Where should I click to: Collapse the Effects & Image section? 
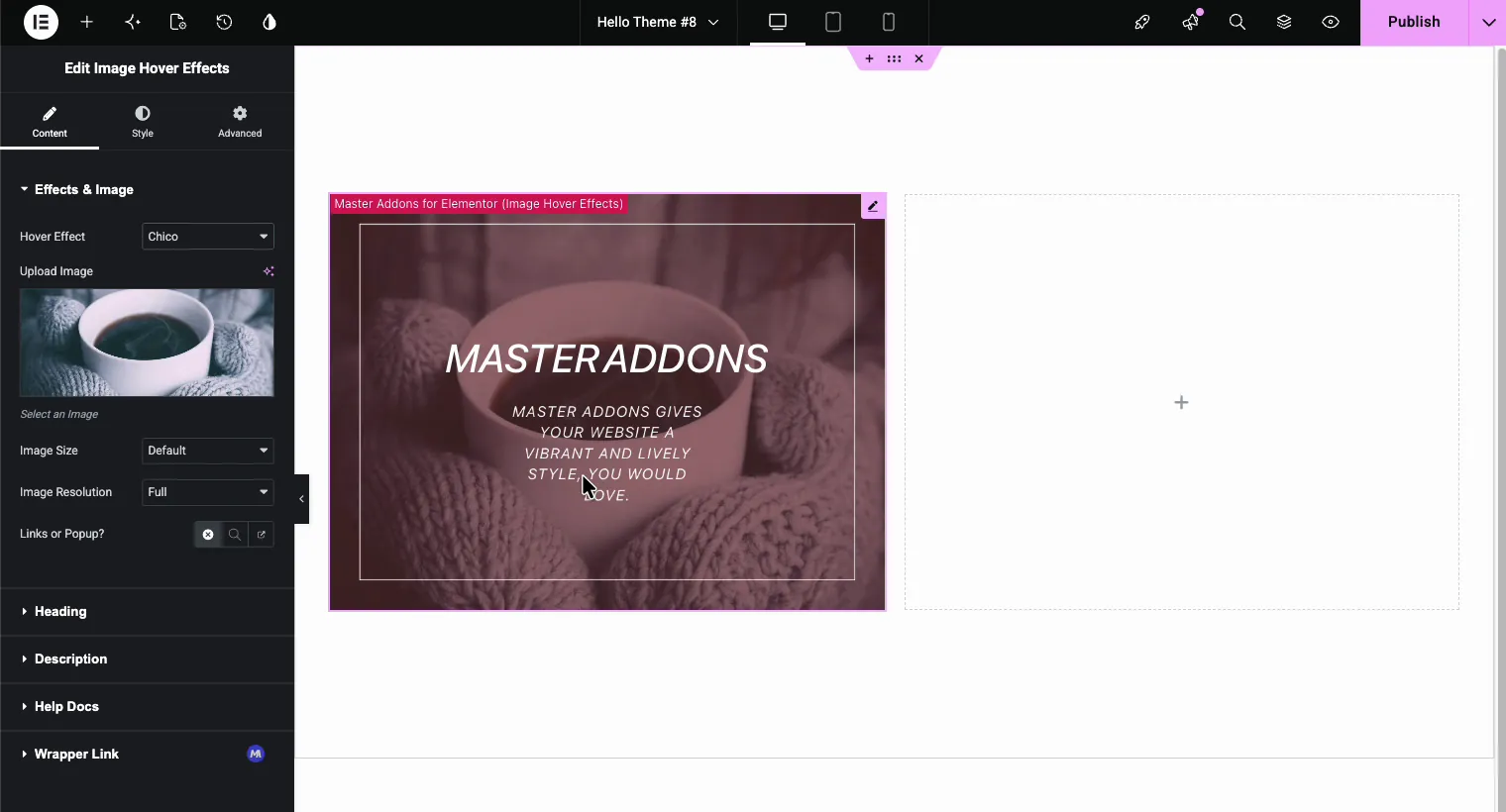pos(147,189)
